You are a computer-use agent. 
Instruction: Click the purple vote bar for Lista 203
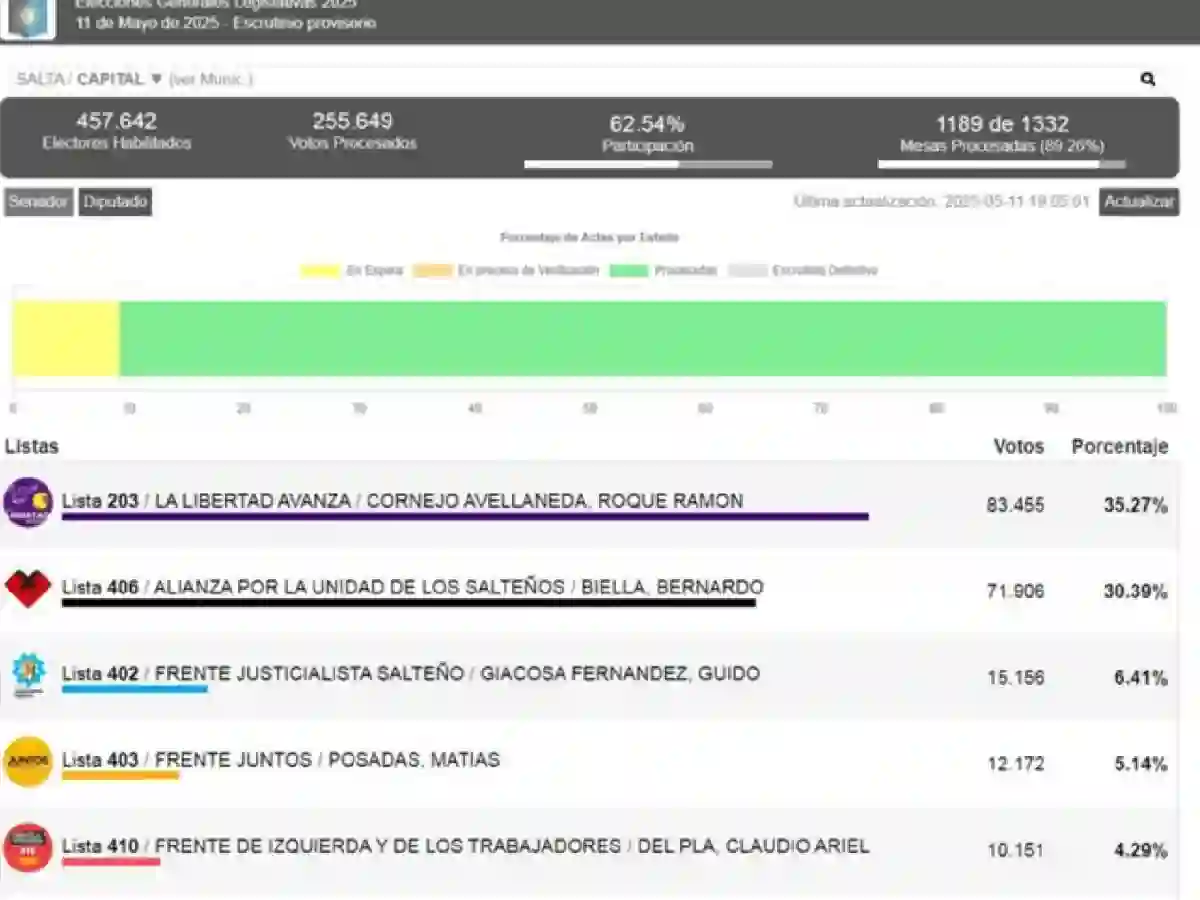point(465,517)
